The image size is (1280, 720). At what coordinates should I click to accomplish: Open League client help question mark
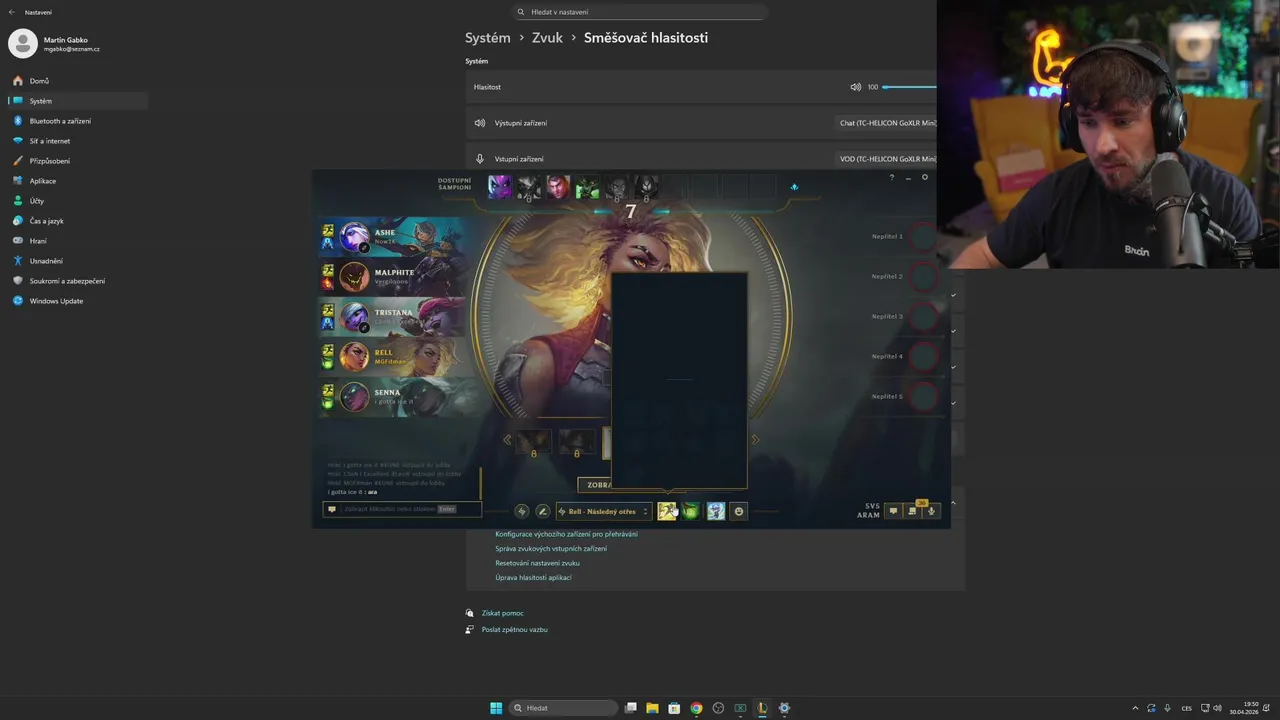pos(892,177)
